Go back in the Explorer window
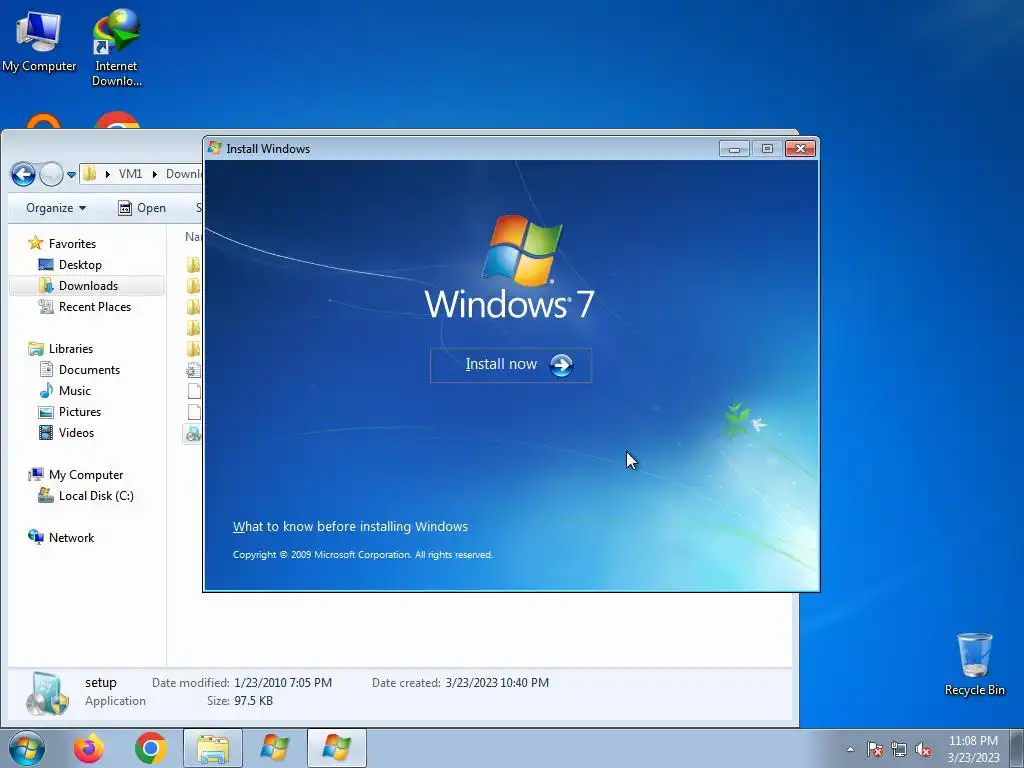The width and height of the screenshot is (1024, 768). pos(24,174)
